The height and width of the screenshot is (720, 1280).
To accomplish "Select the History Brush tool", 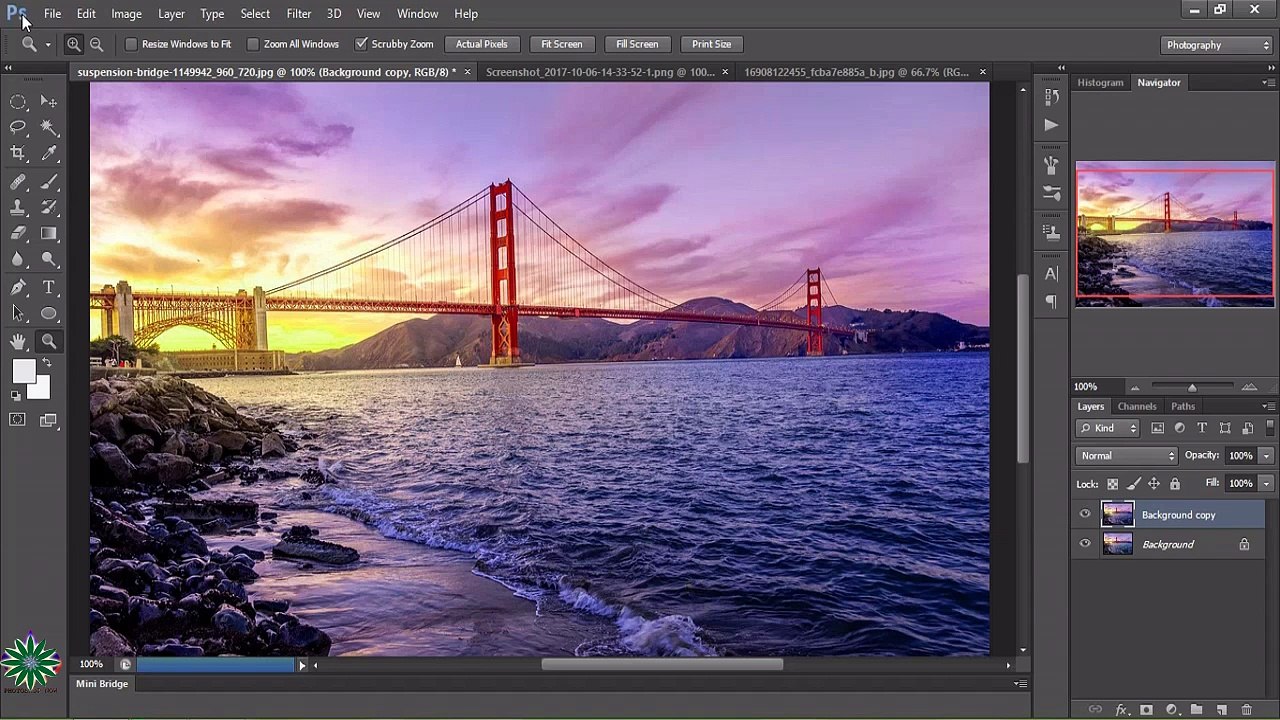I will [49, 208].
